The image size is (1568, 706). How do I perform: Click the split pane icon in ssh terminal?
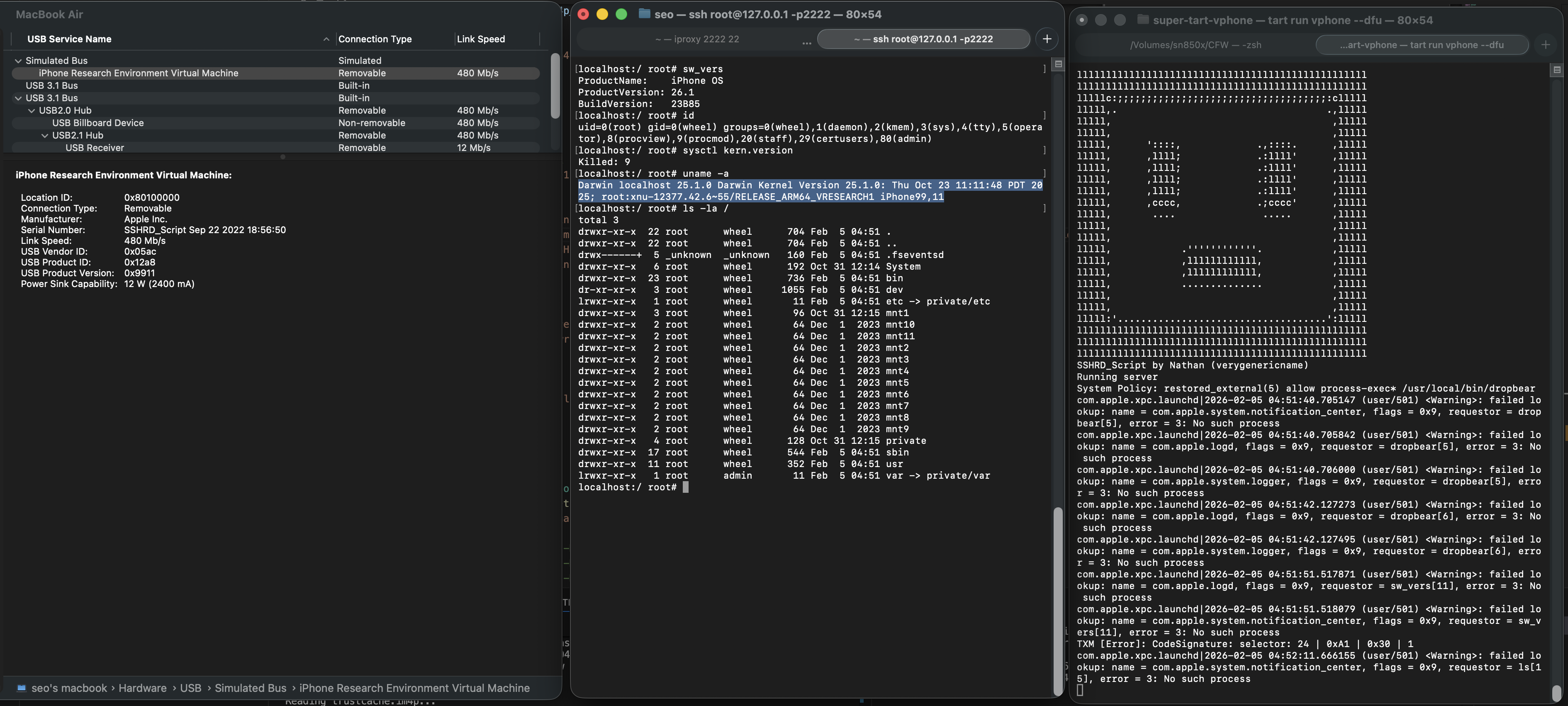point(1058,64)
